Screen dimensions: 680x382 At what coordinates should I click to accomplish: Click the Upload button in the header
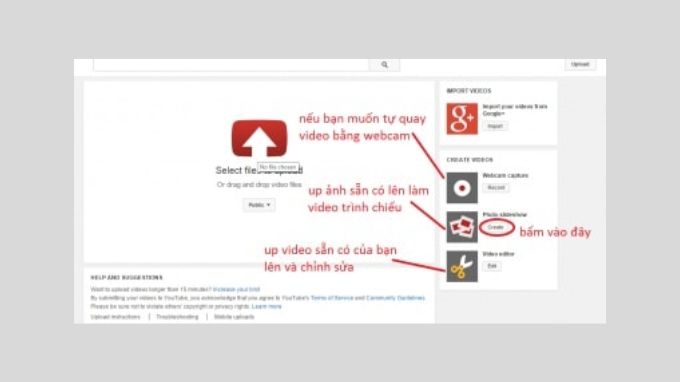(x=580, y=64)
